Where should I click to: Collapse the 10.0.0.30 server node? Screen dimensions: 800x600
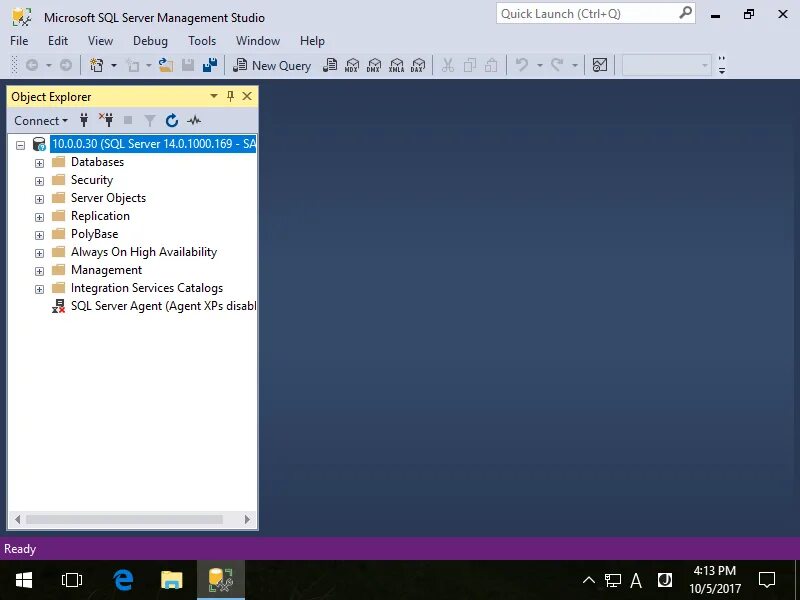point(20,145)
